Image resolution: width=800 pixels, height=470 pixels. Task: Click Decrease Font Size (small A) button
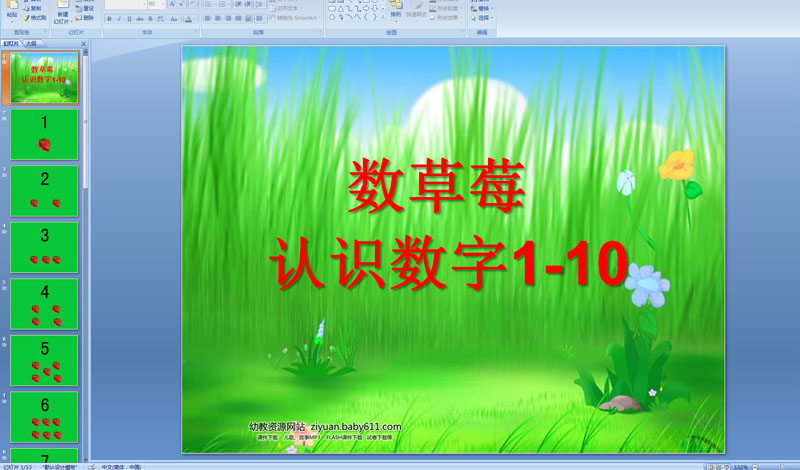coord(181,4)
